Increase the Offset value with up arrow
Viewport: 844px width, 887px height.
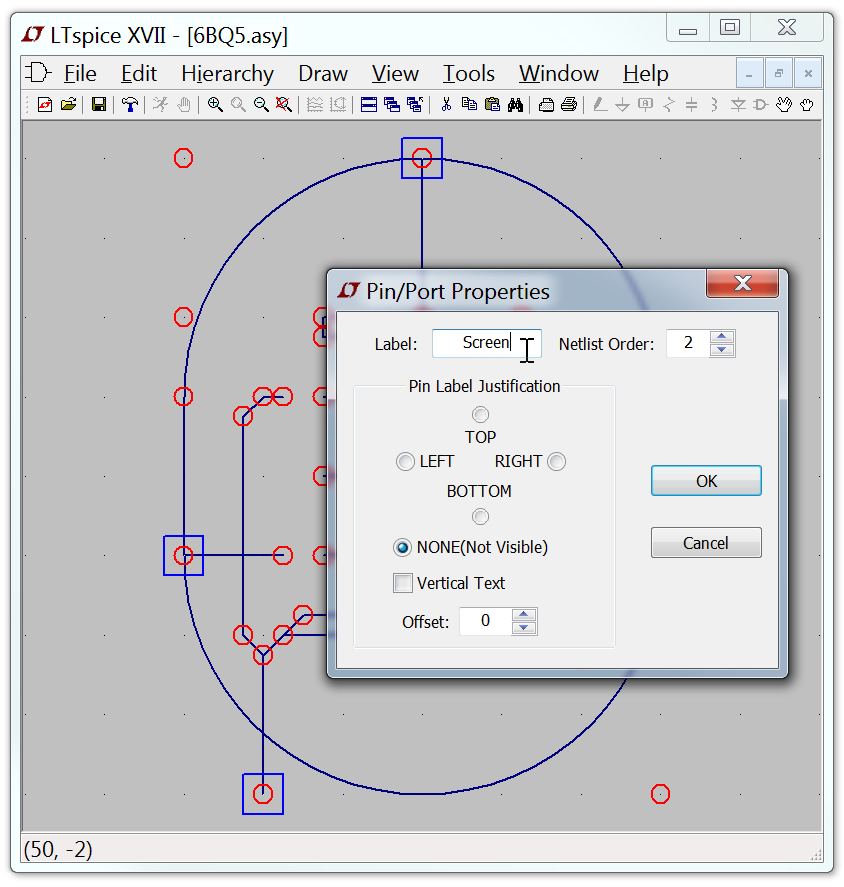pyautogui.click(x=524, y=615)
